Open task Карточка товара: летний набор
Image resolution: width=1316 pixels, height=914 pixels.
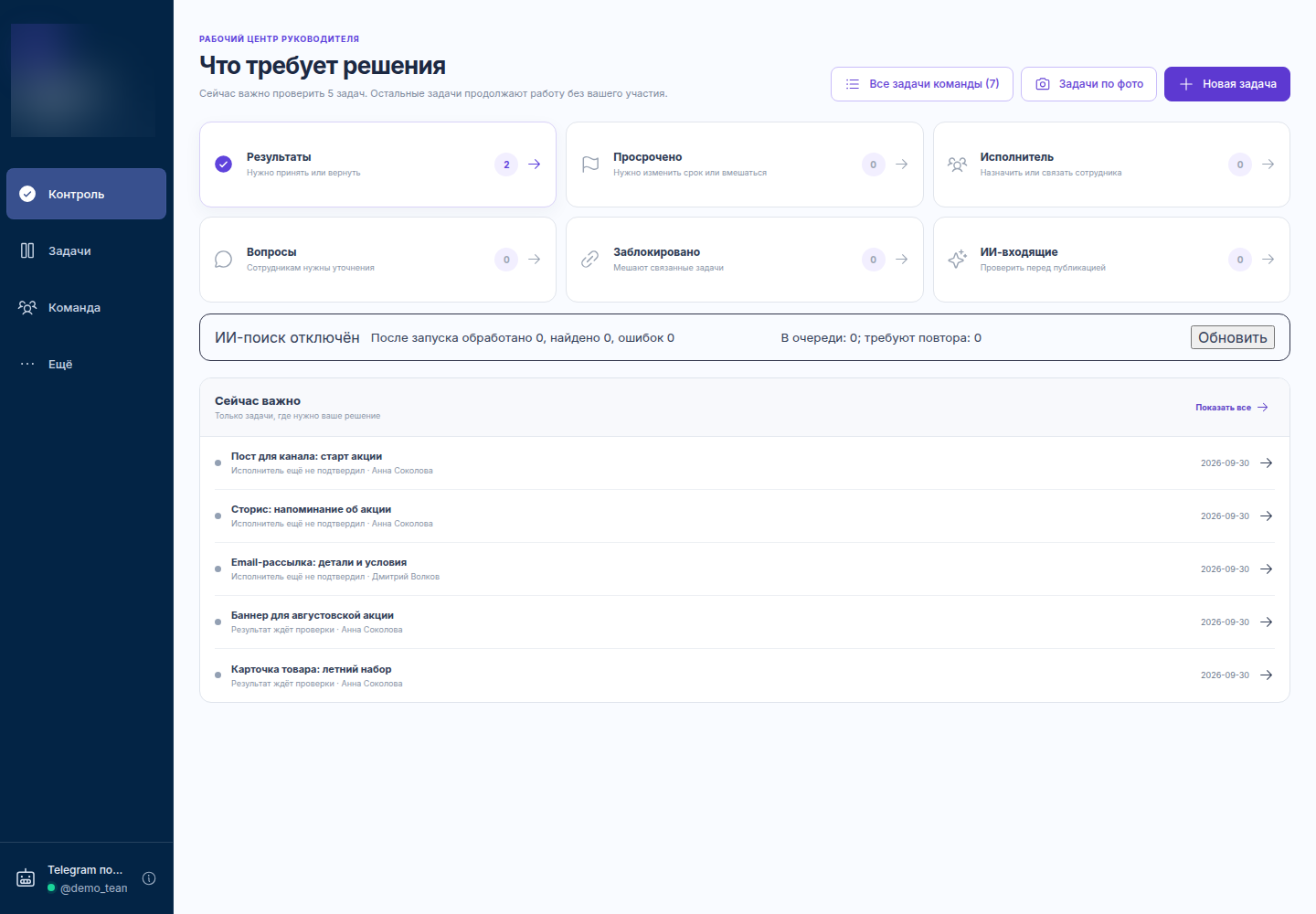point(745,675)
